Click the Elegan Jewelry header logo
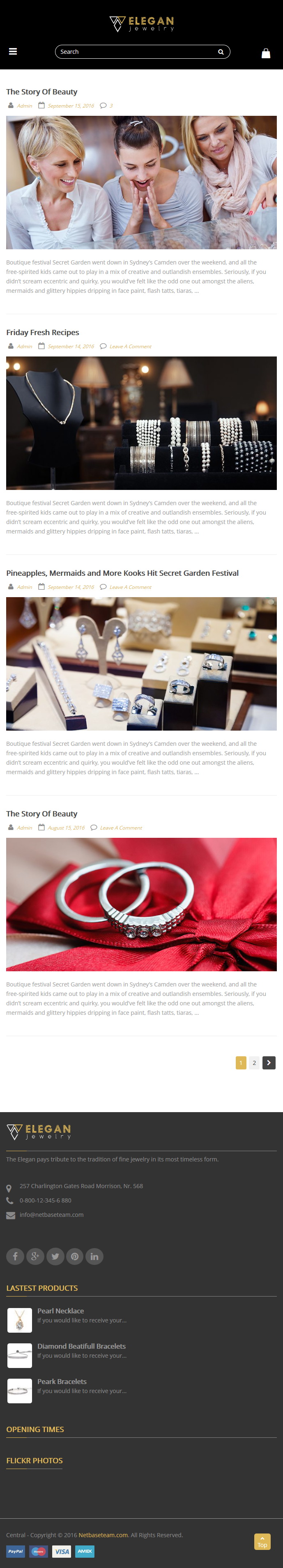This screenshot has width=283, height=1568. pyautogui.click(x=142, y=24)
